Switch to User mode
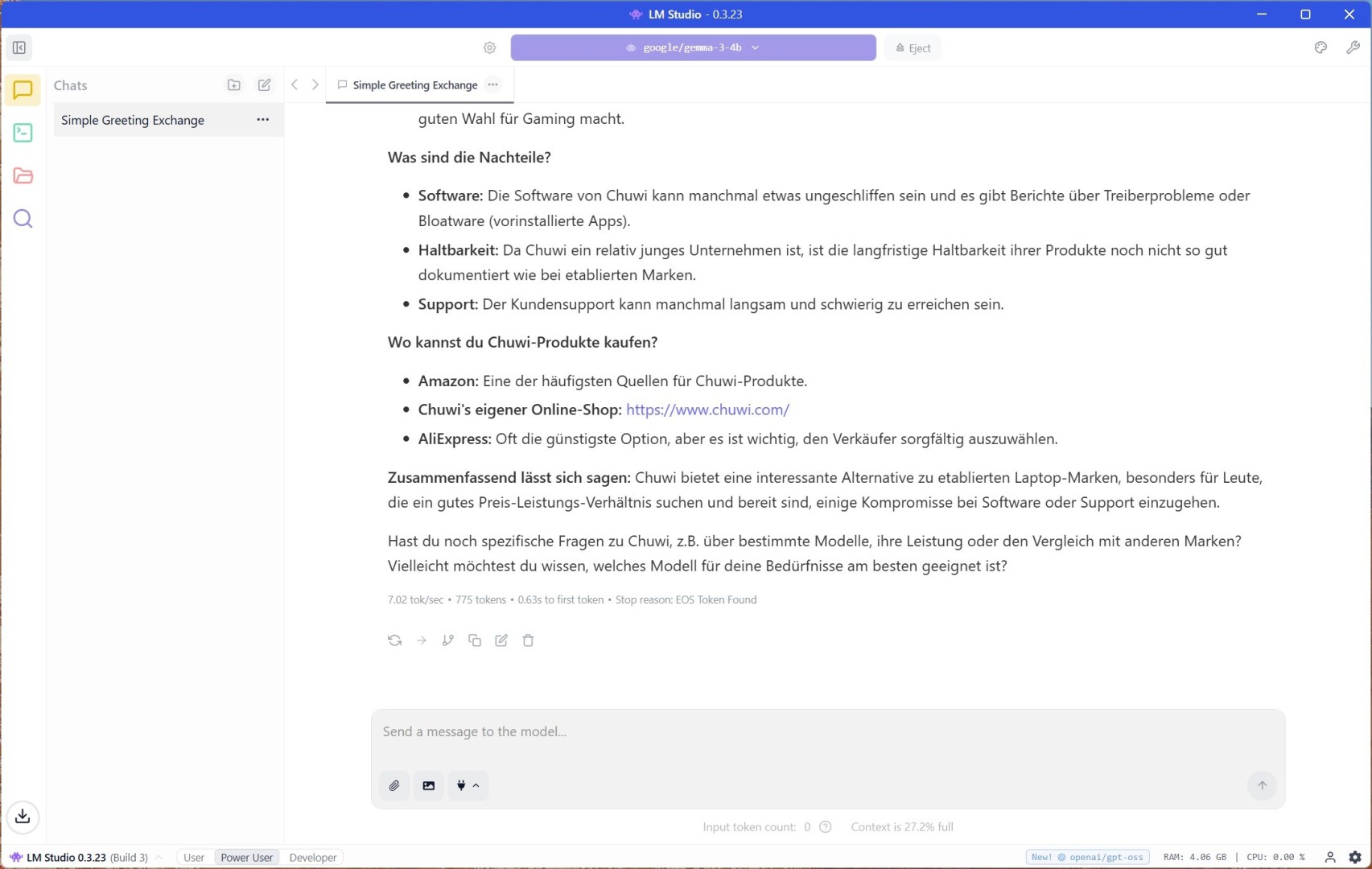The image size is (1372, 869). (194, 857)
